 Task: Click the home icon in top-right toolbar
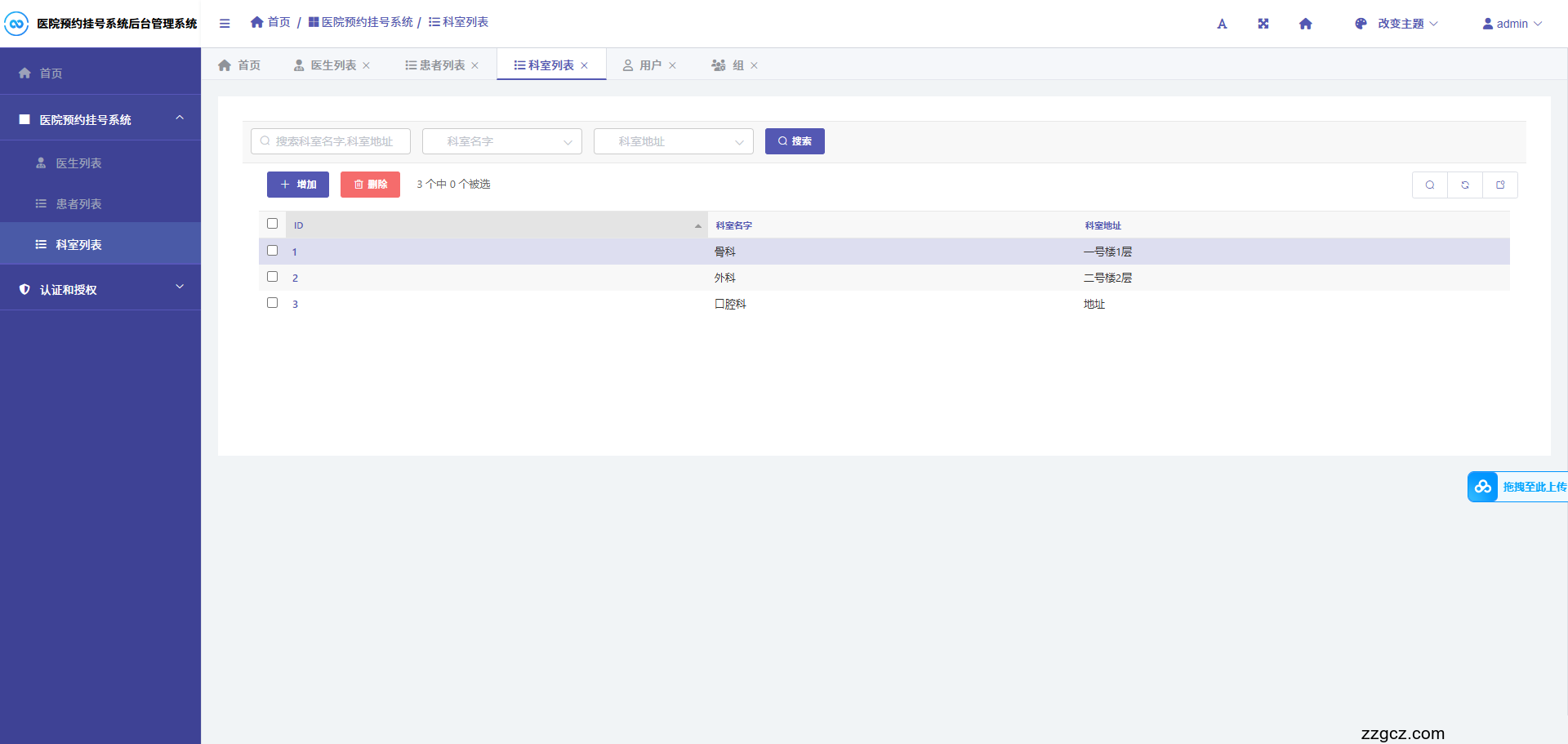tap(1305, 24)
